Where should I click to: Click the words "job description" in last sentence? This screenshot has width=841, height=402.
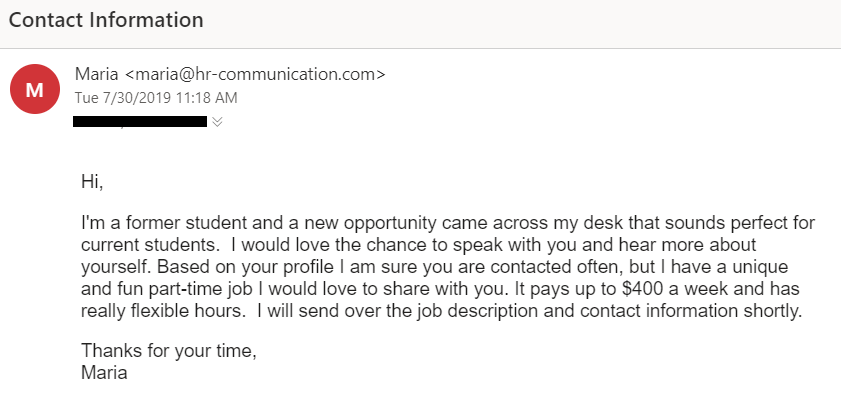tap(488, 311)
